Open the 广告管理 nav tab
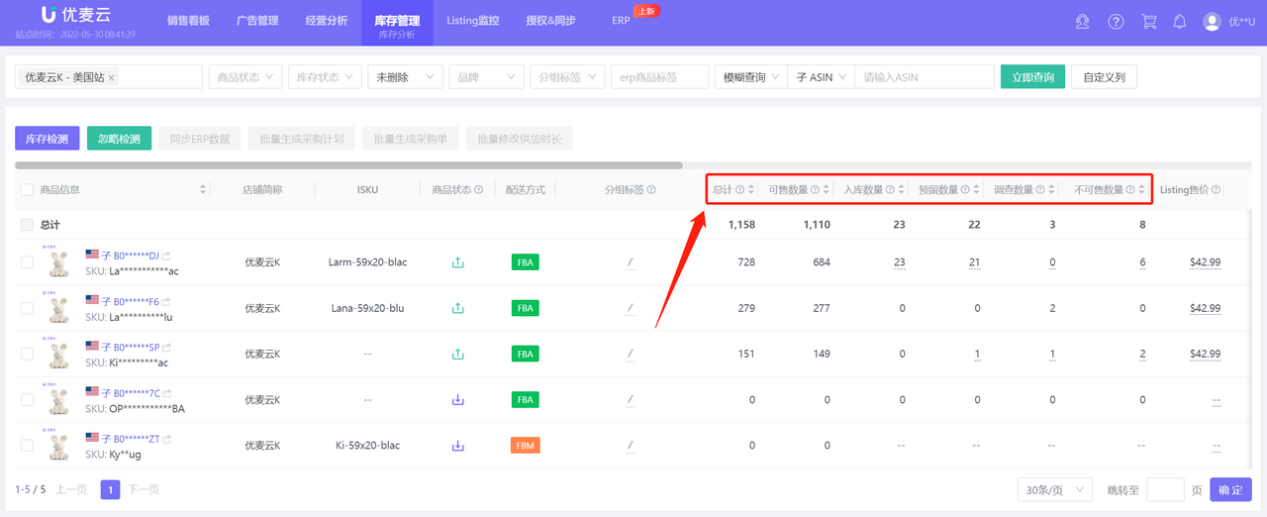Image resolution: width=1267 pixels, height=517 pixels. pyautogui.click(x=257, y=21)
